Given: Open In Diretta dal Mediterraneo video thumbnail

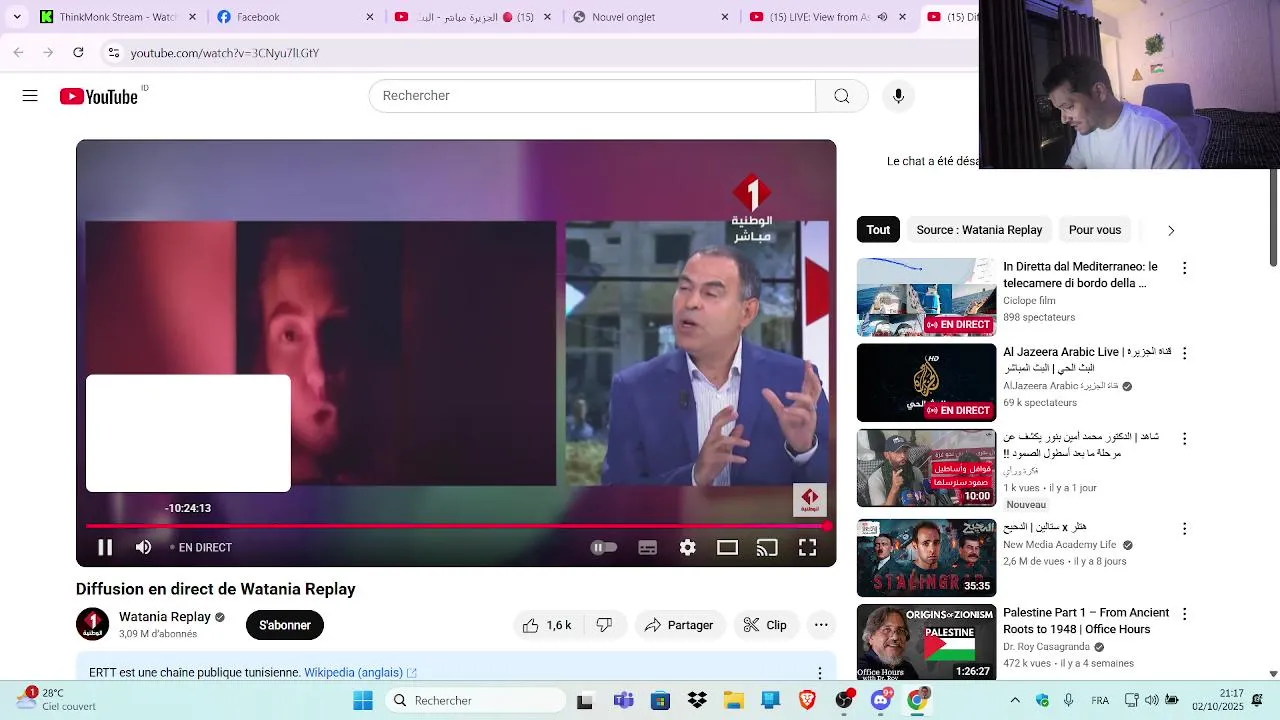Looking at the screenshot, I should point(926,297).
